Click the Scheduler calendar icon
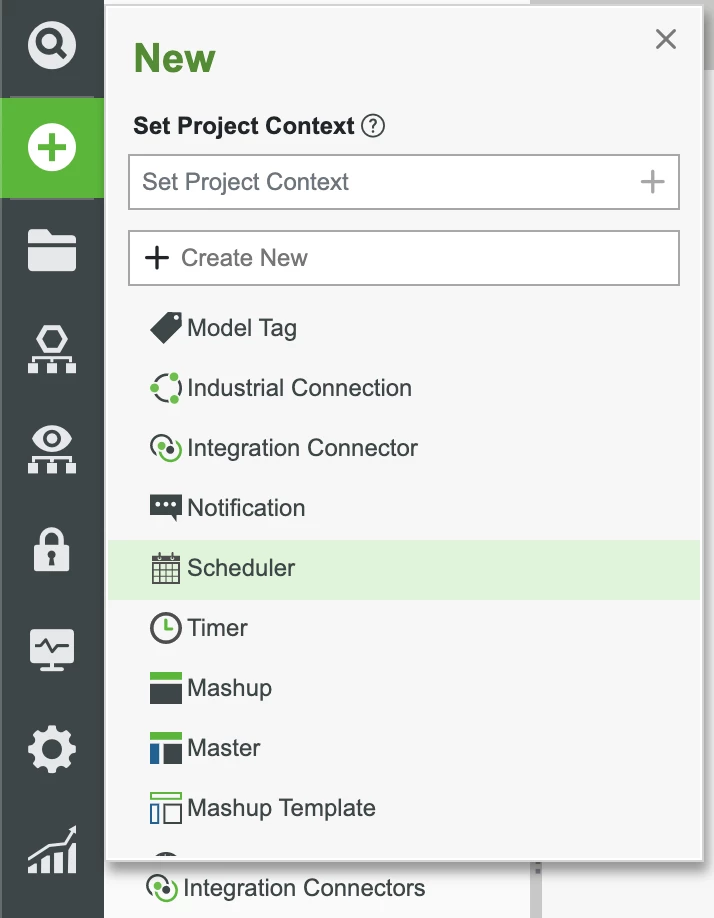 click(165, 568)
